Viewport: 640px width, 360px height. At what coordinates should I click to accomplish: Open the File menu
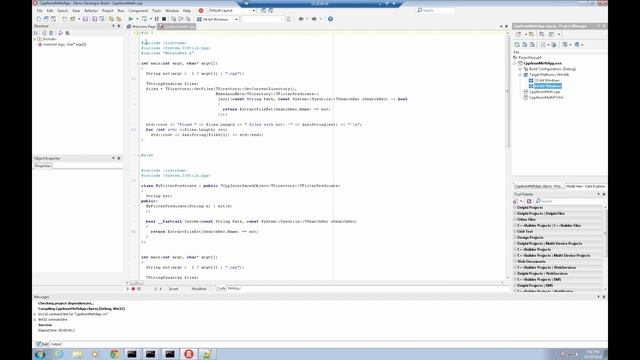[x=40, y=11]
